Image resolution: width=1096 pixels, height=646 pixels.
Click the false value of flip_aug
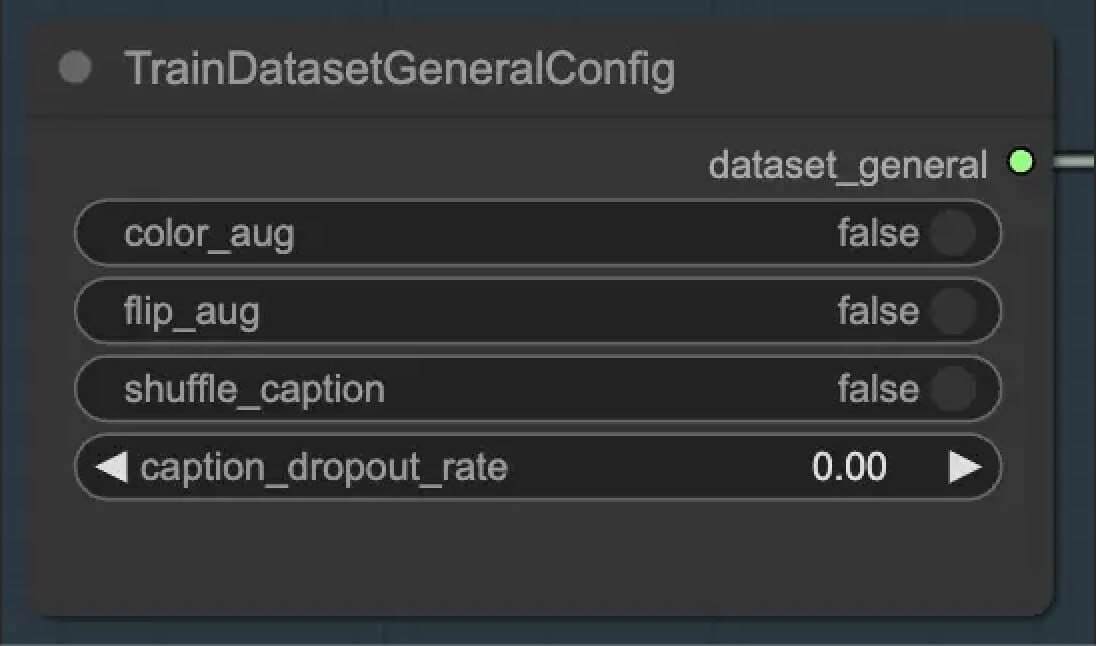877,311
